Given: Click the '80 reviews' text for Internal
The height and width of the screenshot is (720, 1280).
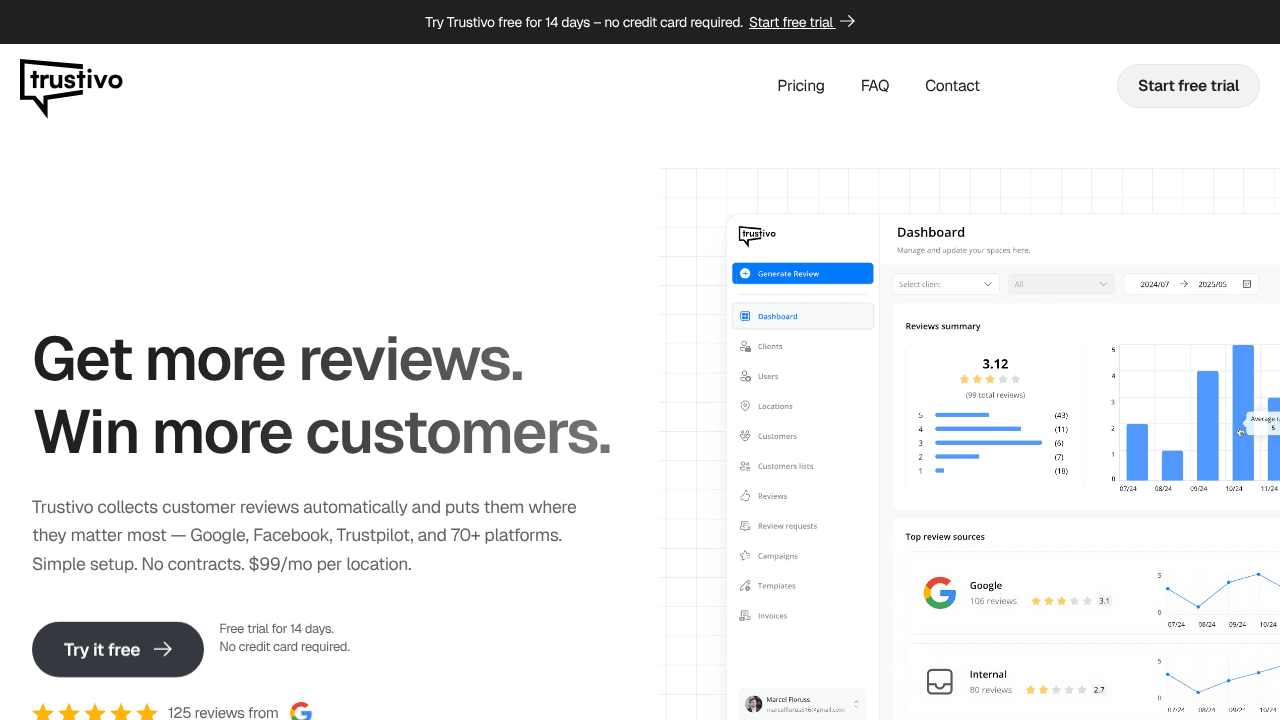Looking at the screenshot, I should [x=991, y=690].
